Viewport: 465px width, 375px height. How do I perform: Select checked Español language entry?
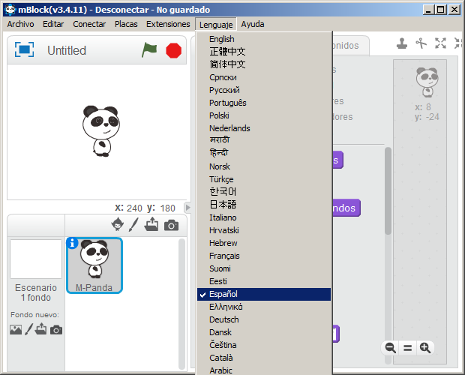coord(264,294)
